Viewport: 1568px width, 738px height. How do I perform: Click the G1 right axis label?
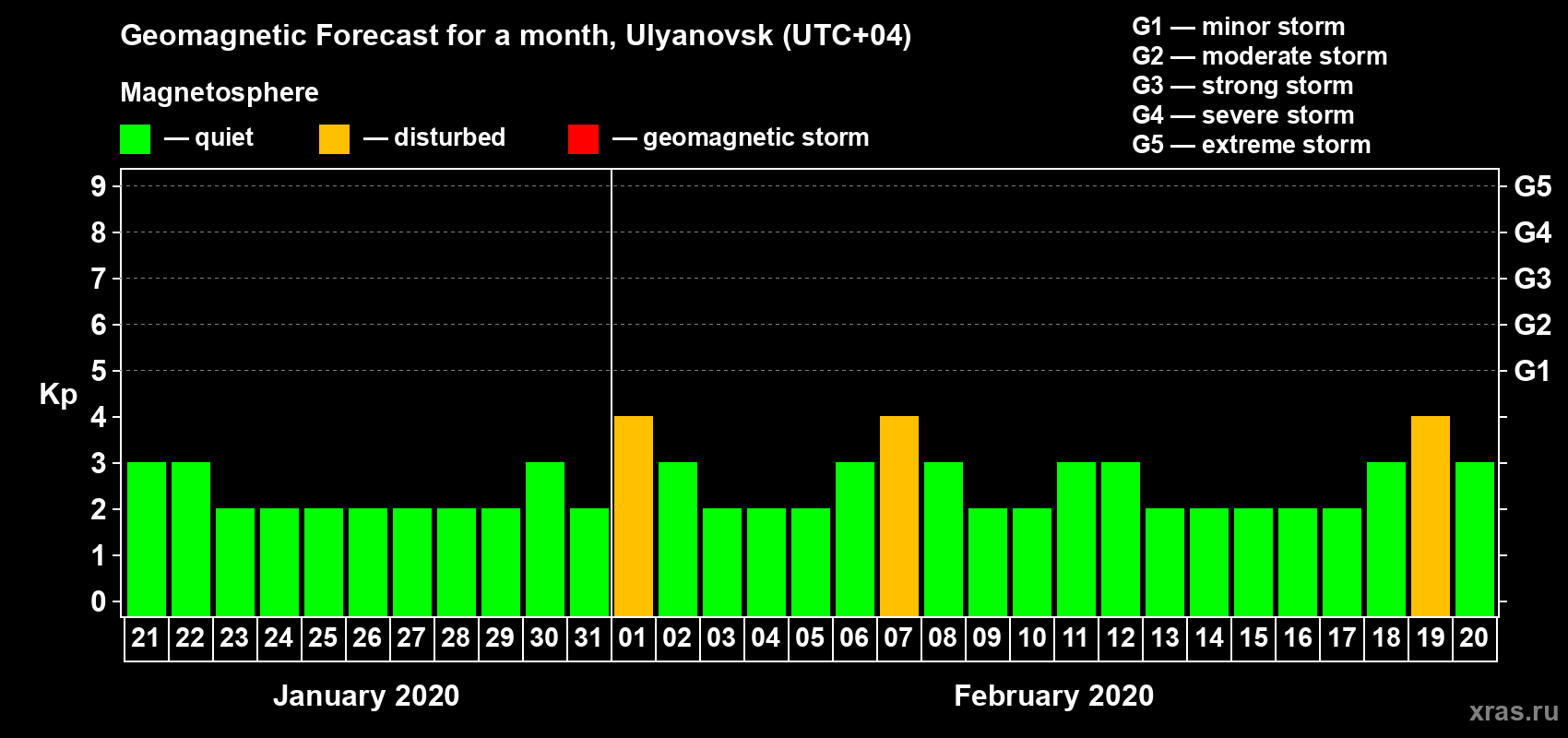1533,371
